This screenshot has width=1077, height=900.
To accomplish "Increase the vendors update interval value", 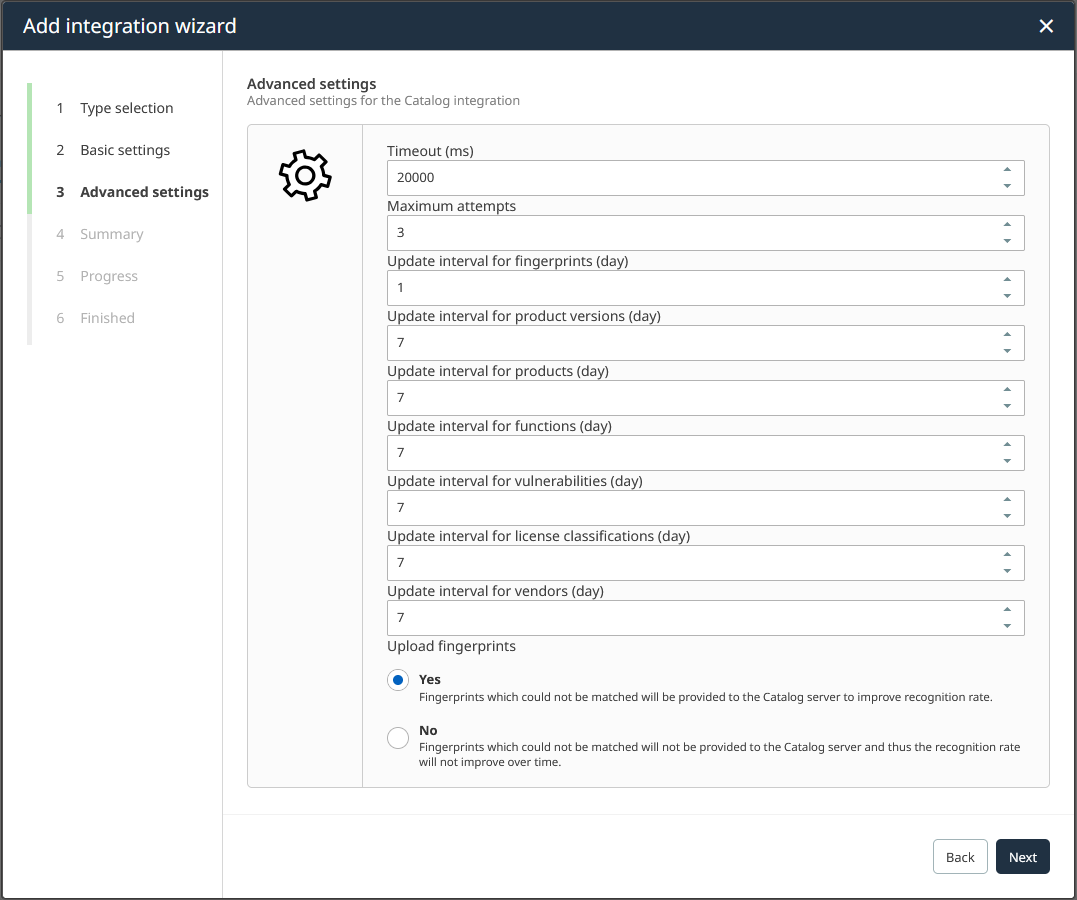I will 1007,610.
